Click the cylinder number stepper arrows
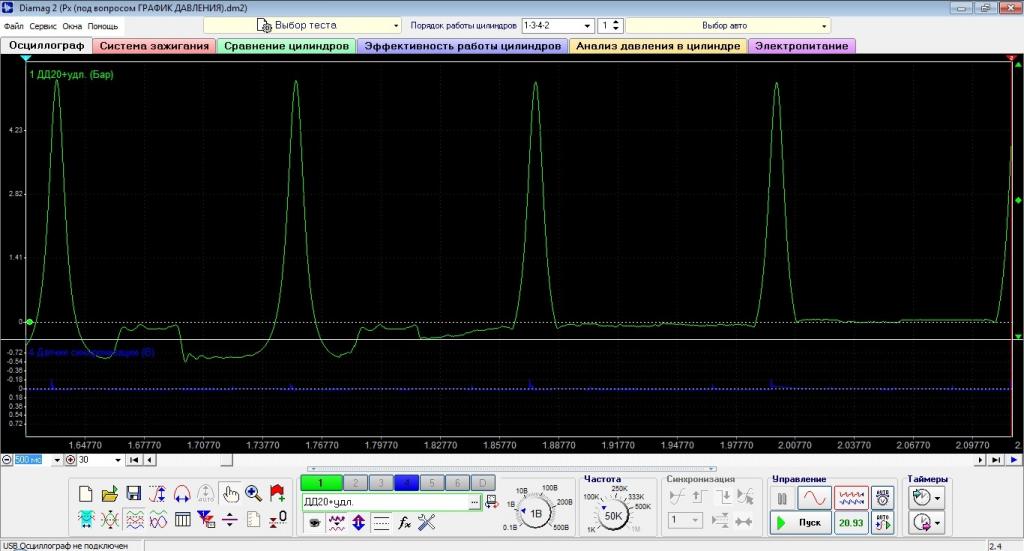Image resolution: width=1024 pixels, height=551 pixels. [x=616, y=25]
